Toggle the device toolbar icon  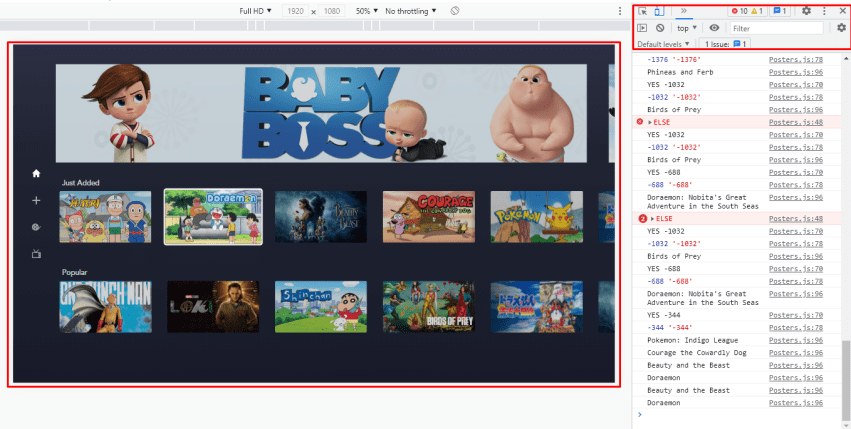click(x=659, y=11)
